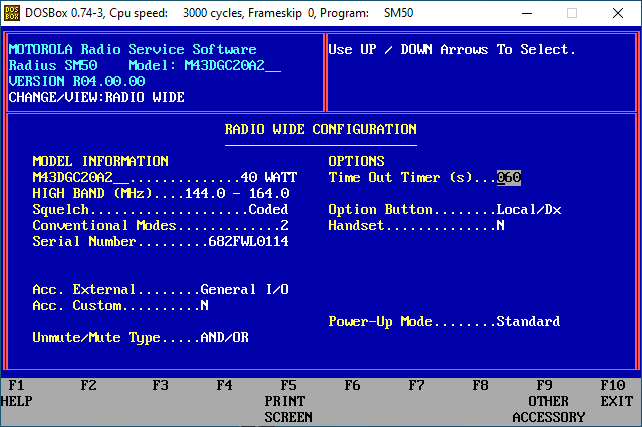Click the RADIO WIDE CONFIGURATION heading
The height and width of the screenshot is (427, 642).
pyautogui.click(x=321, y=130)
